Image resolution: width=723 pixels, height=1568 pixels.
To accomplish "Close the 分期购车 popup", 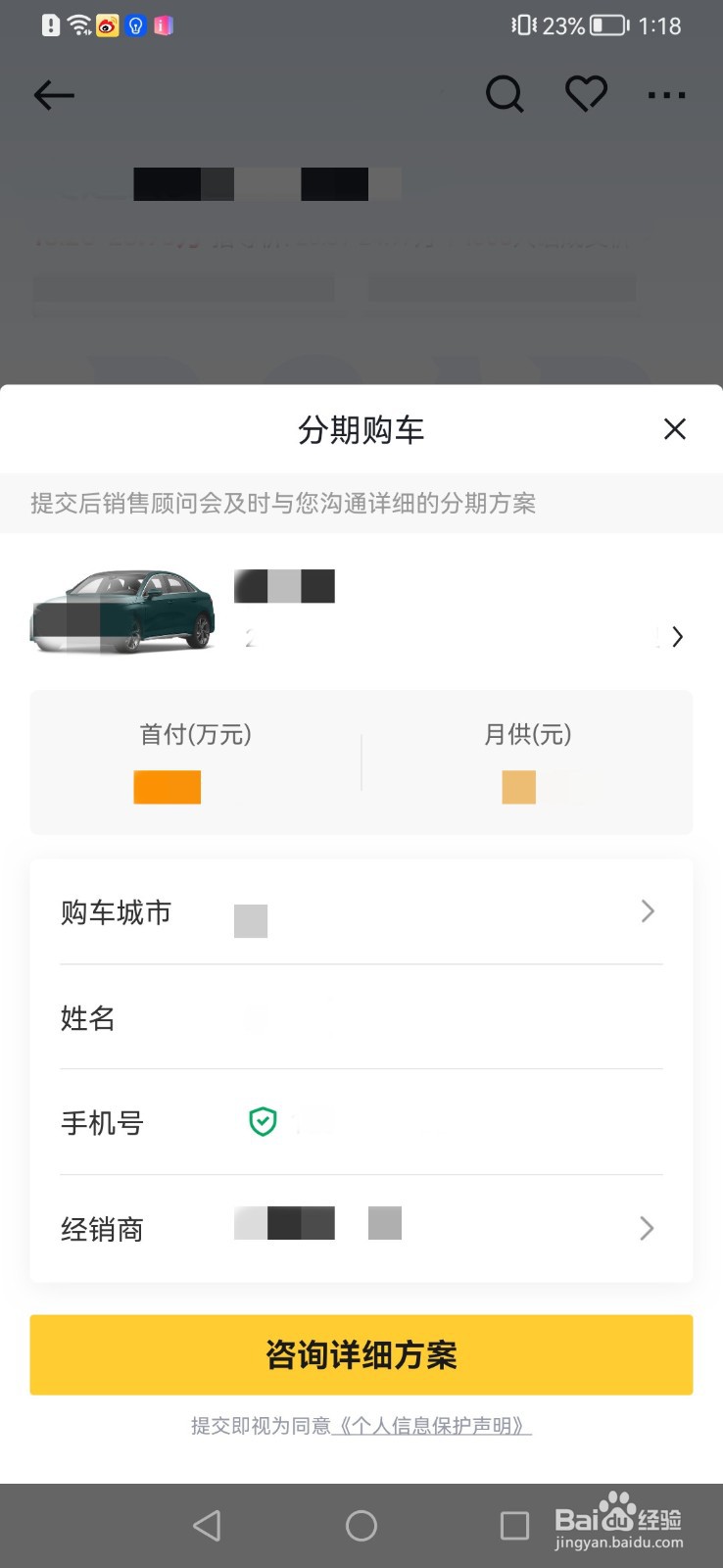I will click(x=674, y=429).
